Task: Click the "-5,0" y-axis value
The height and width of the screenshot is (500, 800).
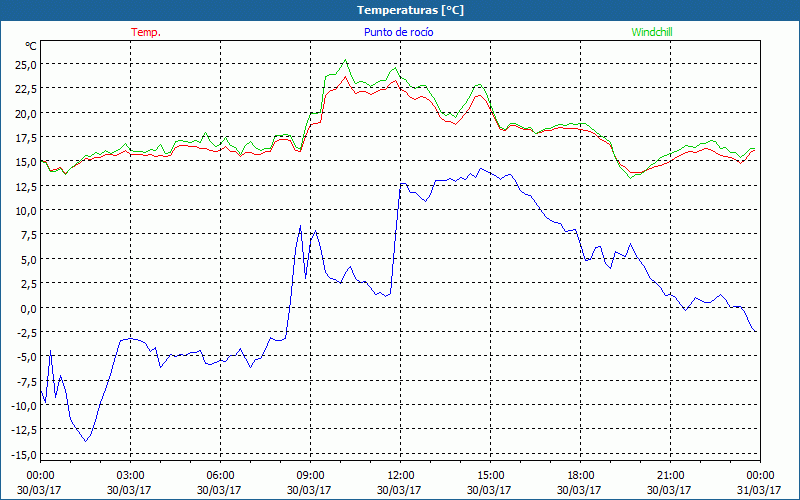Action: pos(28,357)
